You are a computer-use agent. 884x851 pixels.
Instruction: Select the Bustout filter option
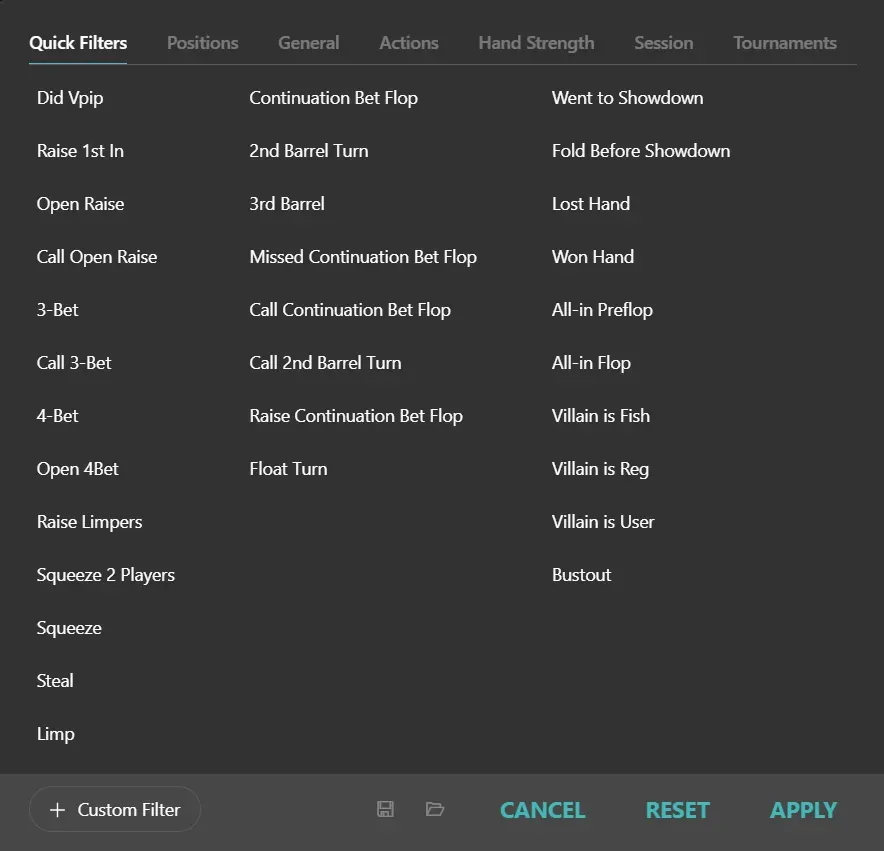[x=581, y=575]
